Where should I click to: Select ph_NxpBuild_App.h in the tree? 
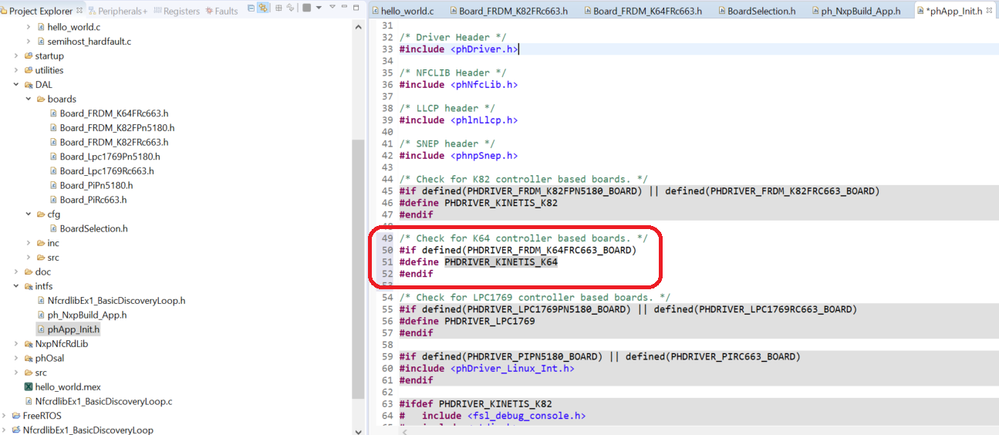87,315
